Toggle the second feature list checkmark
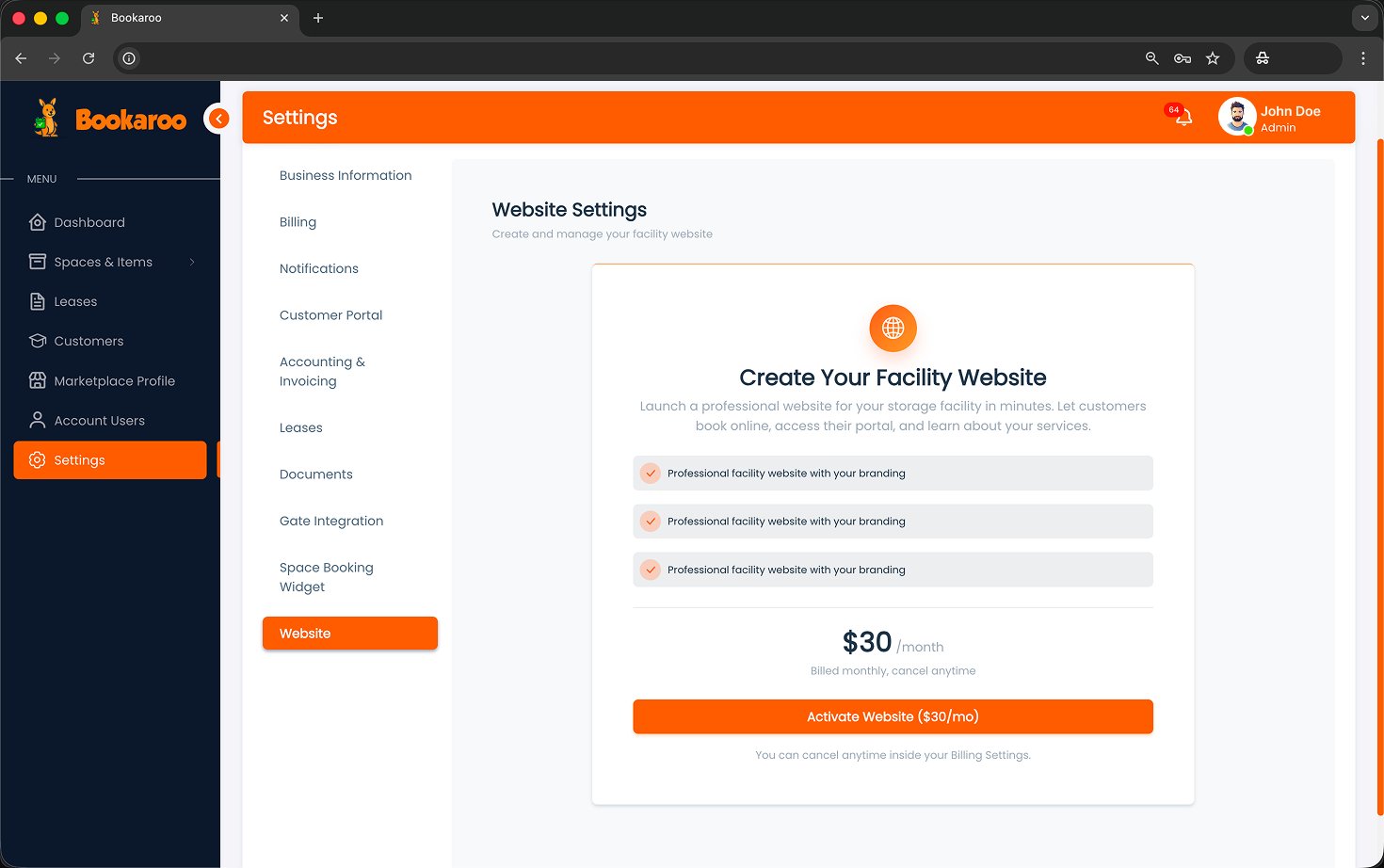Viewport: 1384px width, 868px height. pos(650,521)
